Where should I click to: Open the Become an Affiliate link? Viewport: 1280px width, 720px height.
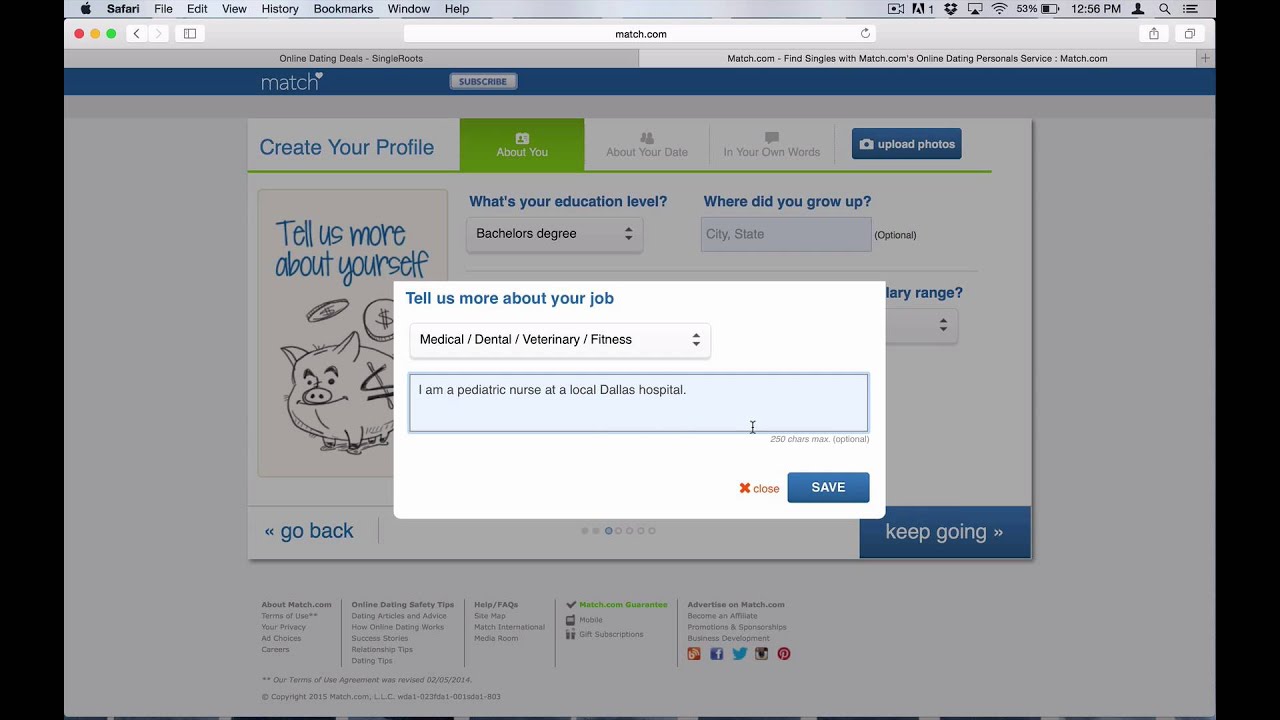722,616
